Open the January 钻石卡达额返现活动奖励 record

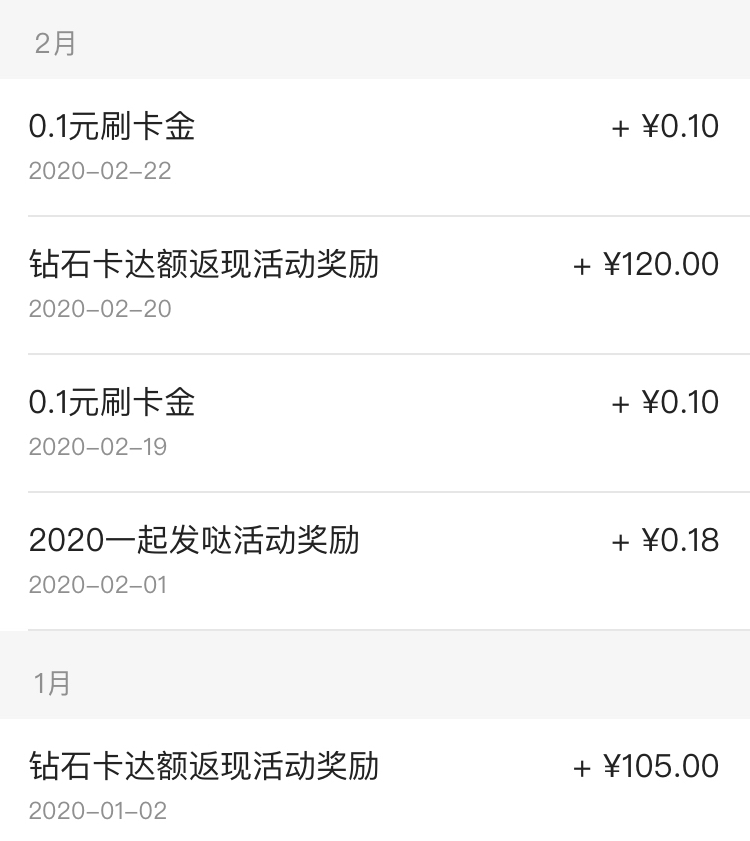(x=375, y=780)
